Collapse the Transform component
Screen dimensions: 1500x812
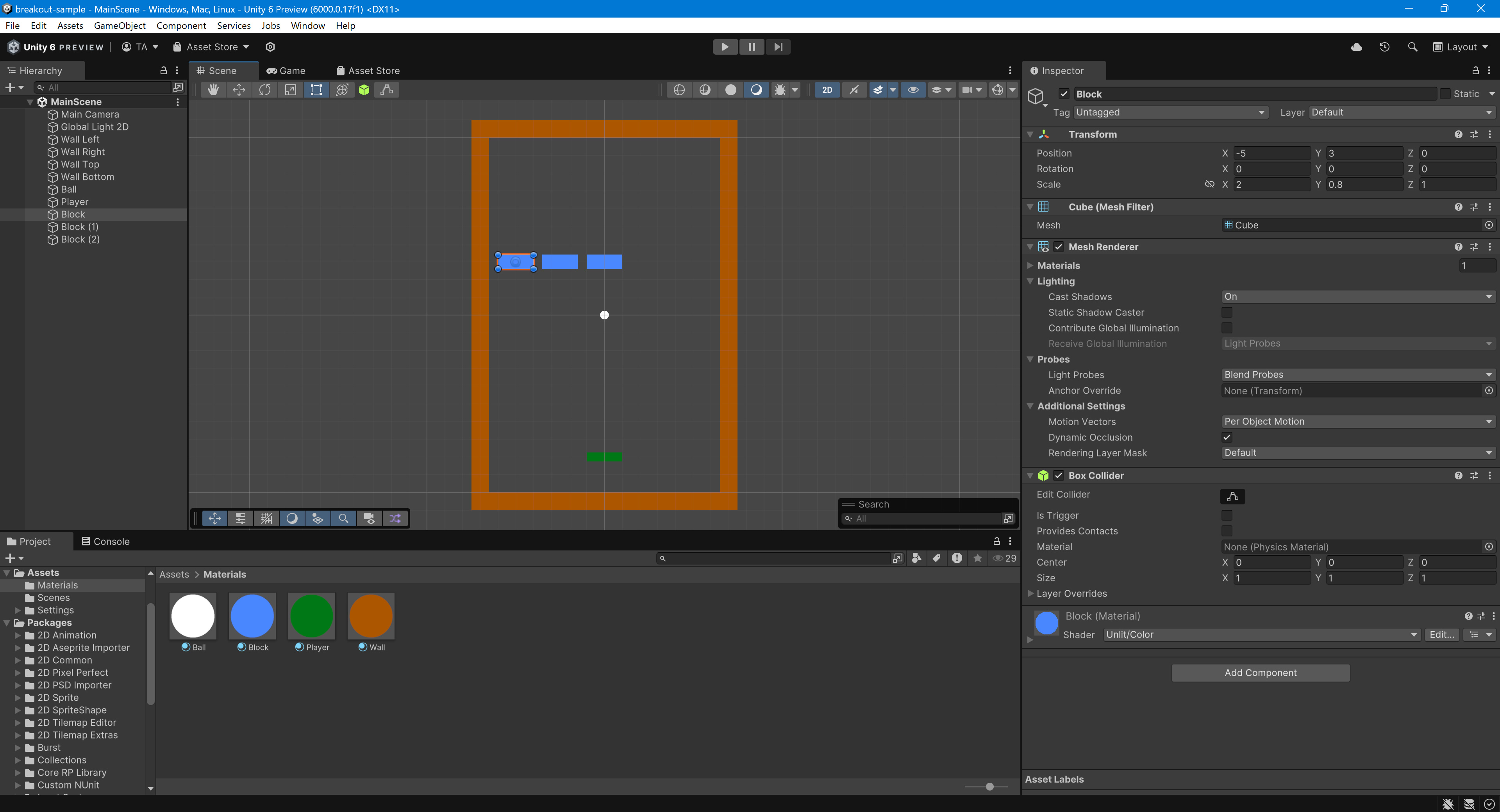1030,134
